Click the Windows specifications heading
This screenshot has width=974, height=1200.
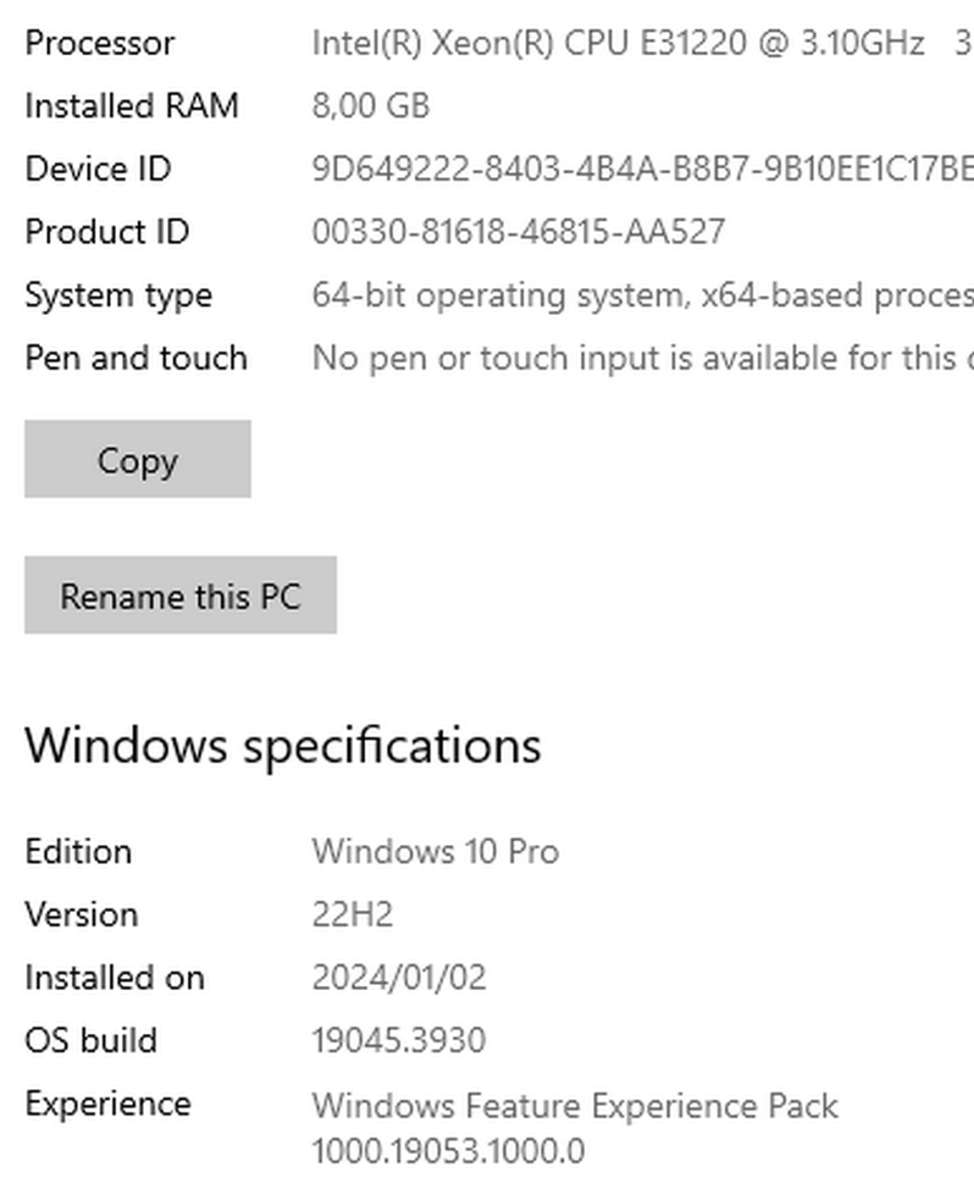point(284,744)
